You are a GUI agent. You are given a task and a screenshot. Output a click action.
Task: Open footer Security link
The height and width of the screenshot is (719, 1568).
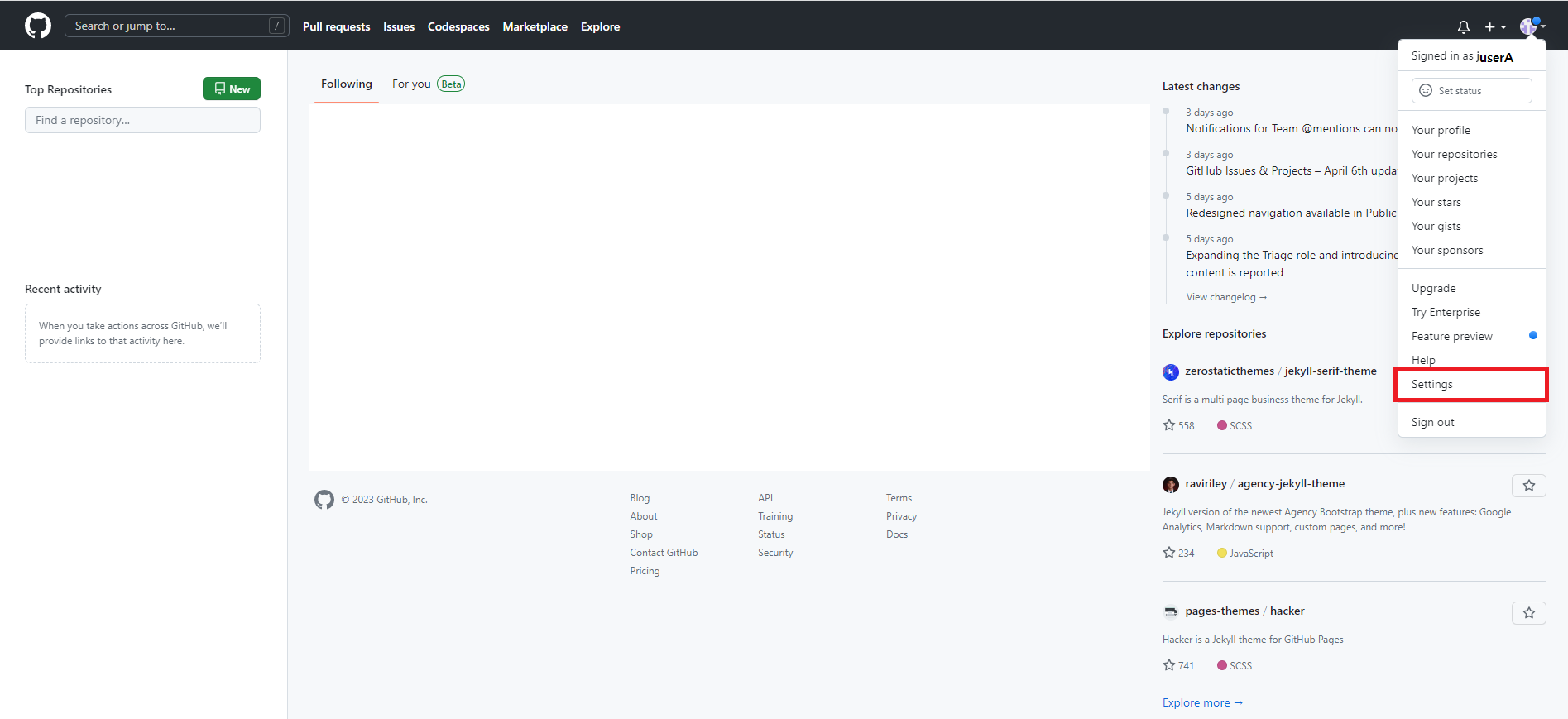(775, 553)
